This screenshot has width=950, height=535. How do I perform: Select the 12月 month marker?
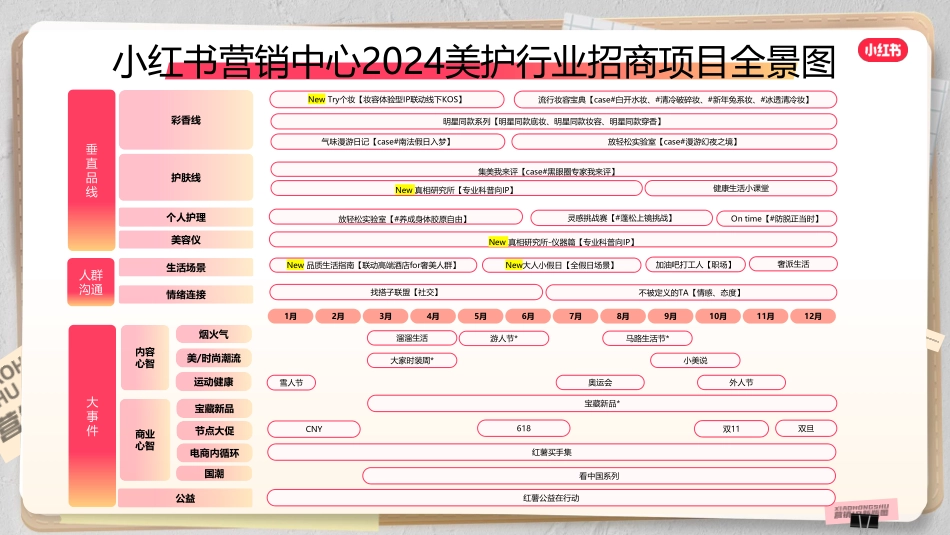pyautogui.click(x=813, y=316)
